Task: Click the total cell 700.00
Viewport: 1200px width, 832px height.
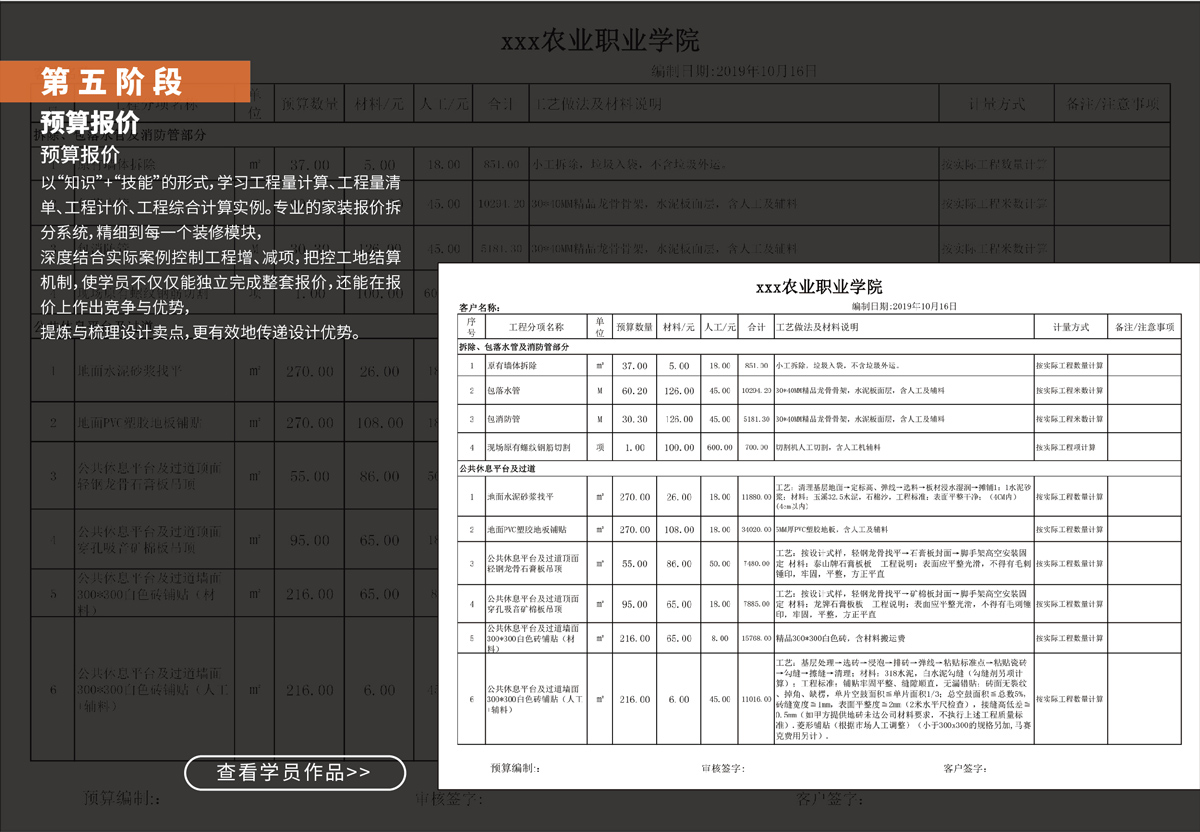Action: click(x=756, y=447)
